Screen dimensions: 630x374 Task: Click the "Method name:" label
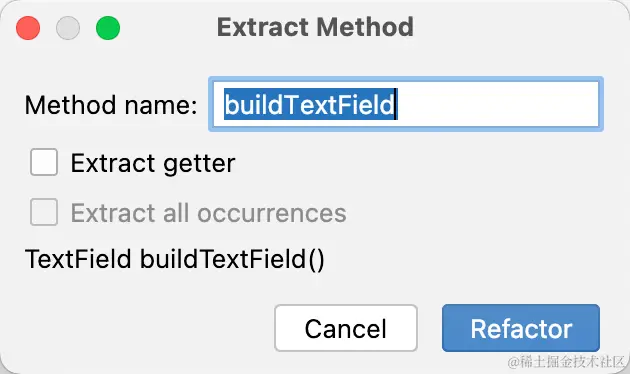point(111,105)
